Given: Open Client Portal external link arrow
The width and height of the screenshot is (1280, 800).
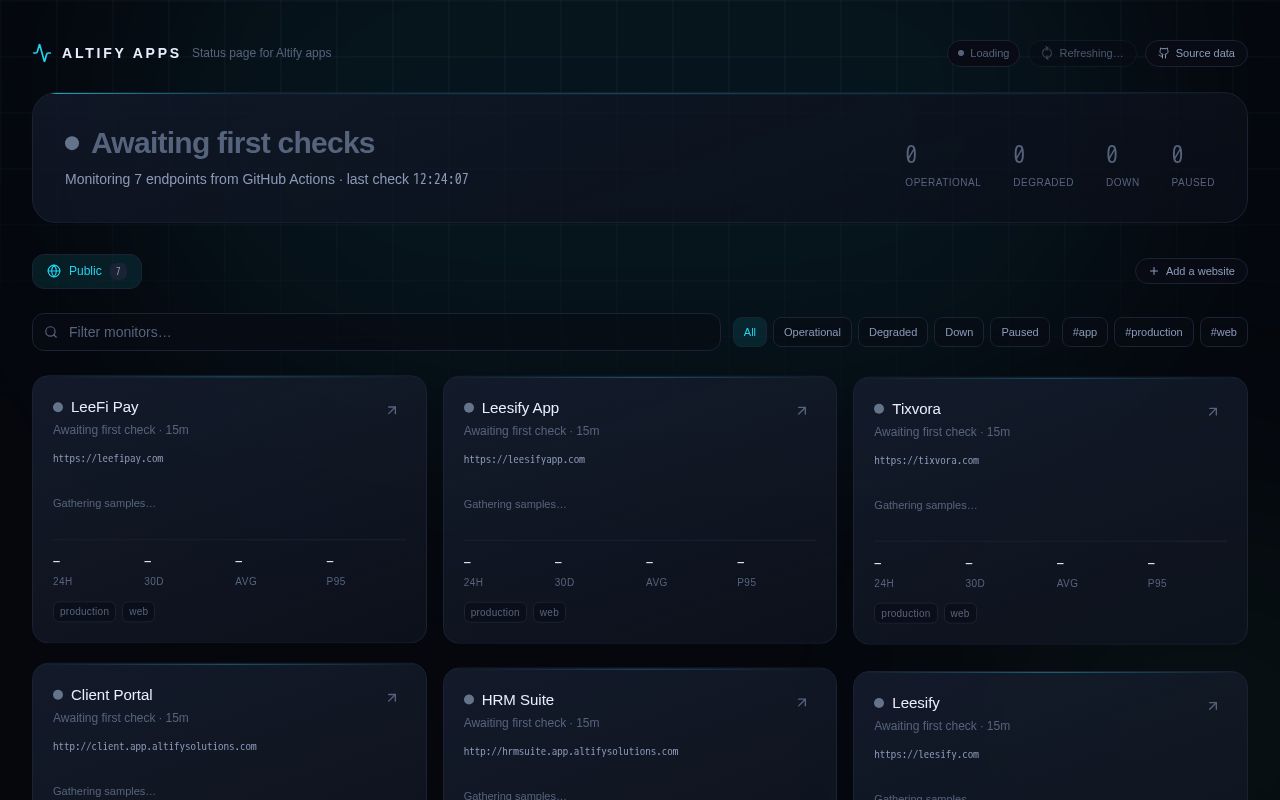Looking at the screenshot, I should click(x=392, y=698).
